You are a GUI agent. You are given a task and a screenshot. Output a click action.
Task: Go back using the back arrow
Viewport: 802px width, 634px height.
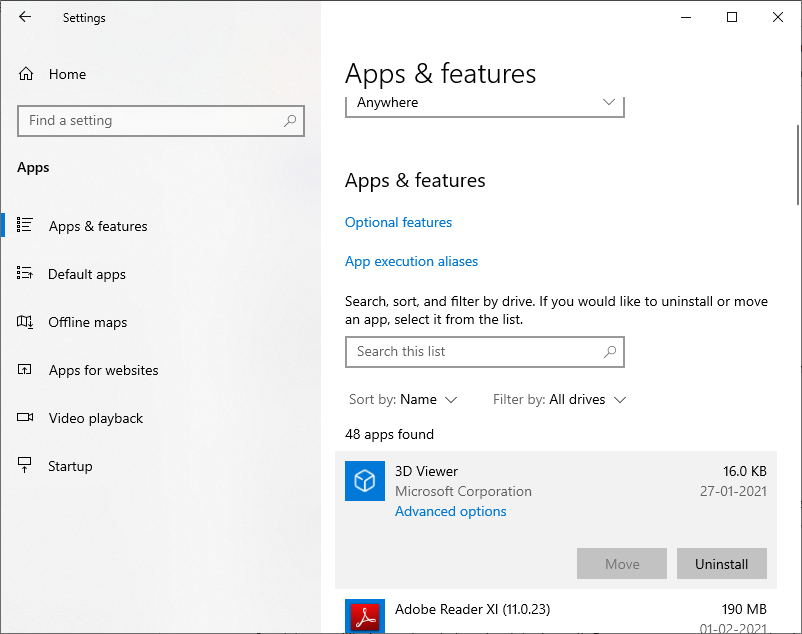[25, 17]
